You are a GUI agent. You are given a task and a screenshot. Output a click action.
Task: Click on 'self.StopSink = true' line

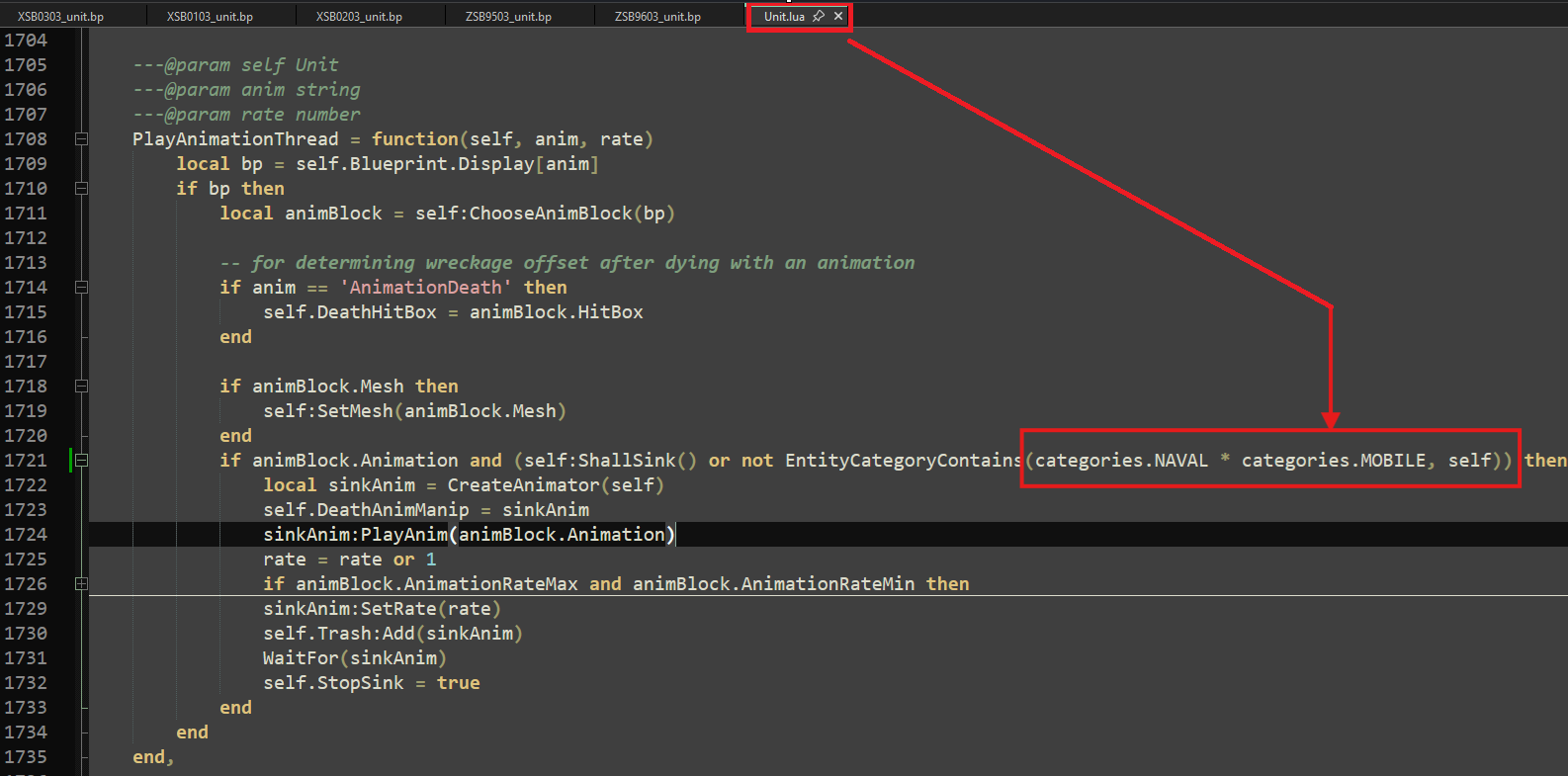click(372, 683)
